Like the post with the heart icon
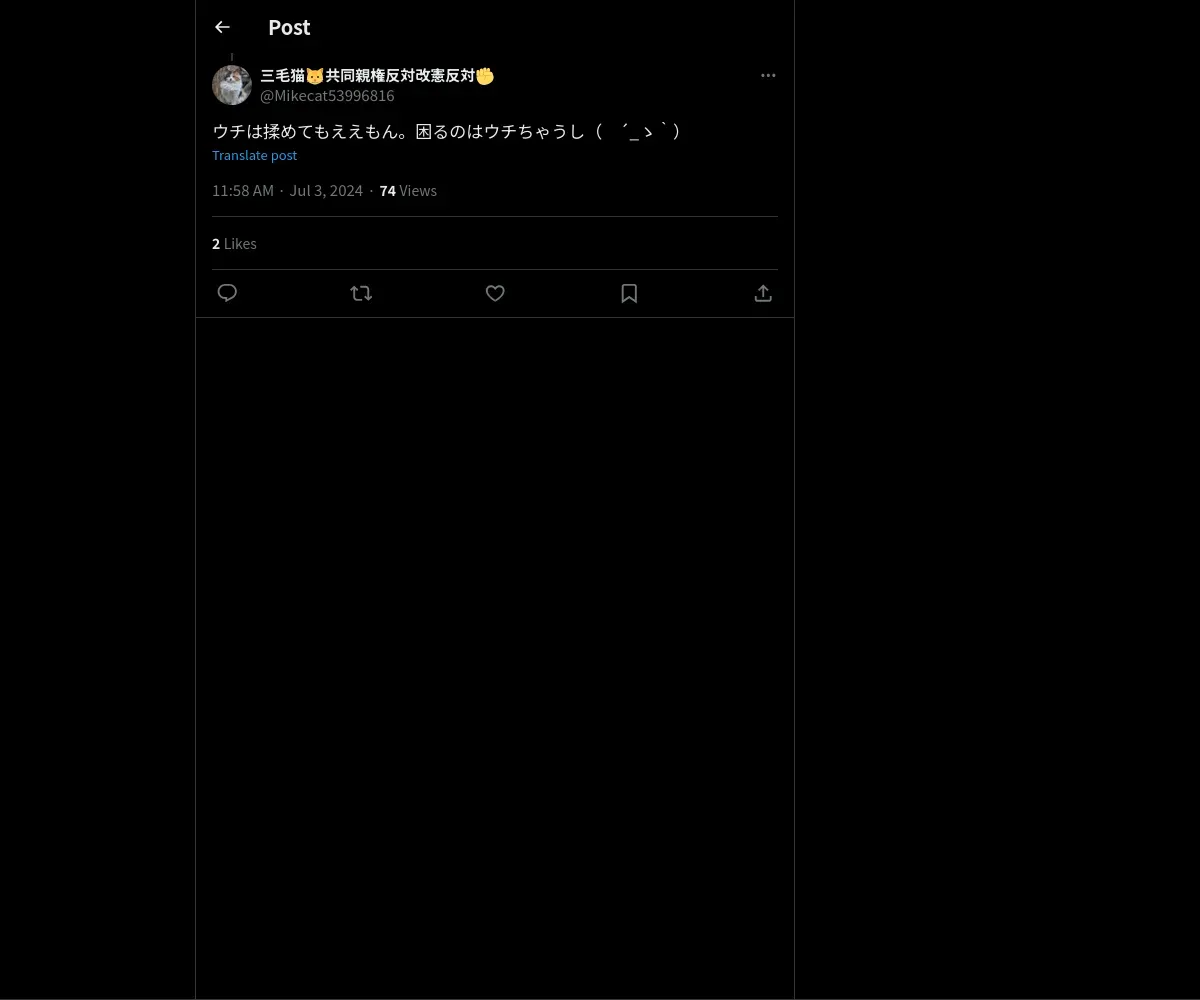This screenshot has height=1000, width=1200. click(495, 293)
